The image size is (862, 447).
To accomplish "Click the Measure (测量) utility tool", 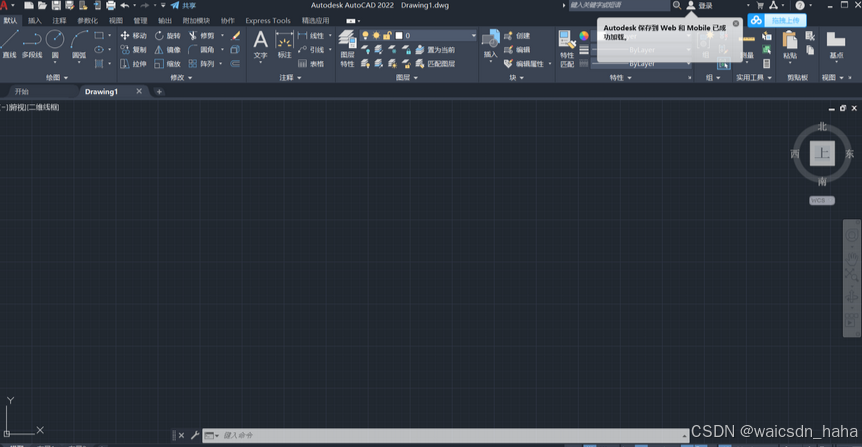I will point(746,45).
